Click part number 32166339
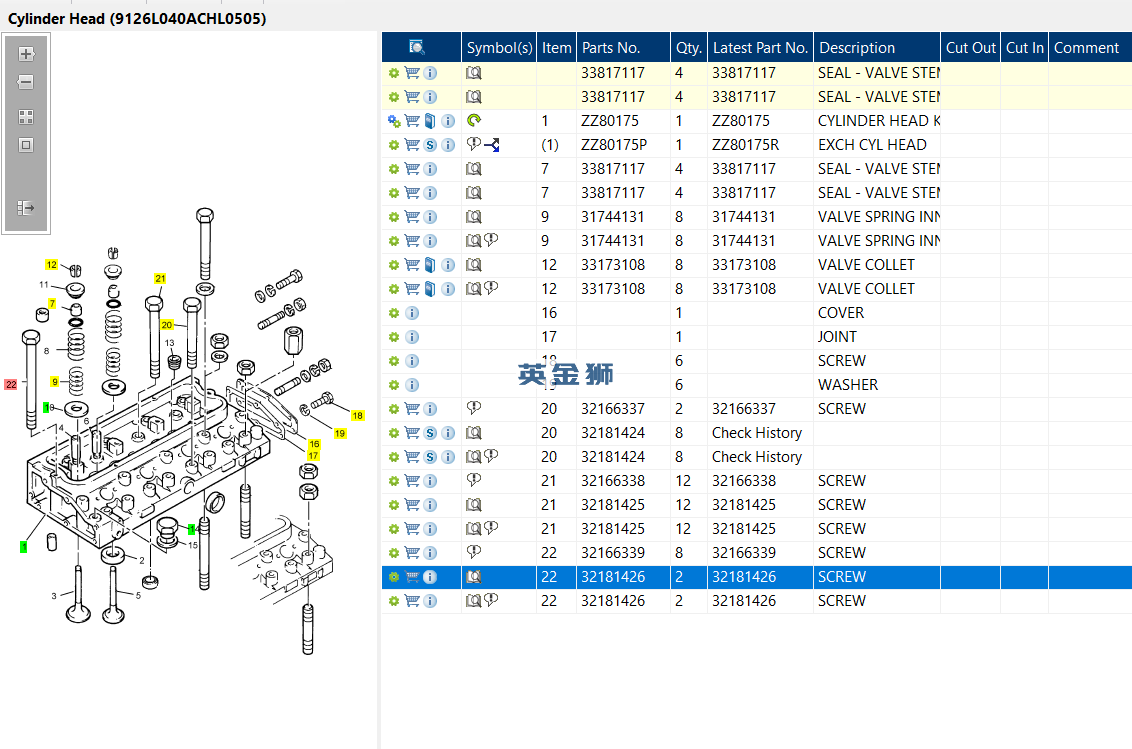Image resolution: width=1132 pixels, height=749 pixels. [613, 553]
